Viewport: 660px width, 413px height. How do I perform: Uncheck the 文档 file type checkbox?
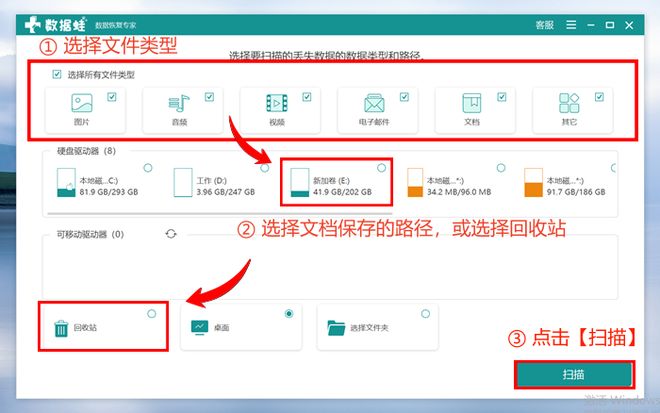coord(502,97)
